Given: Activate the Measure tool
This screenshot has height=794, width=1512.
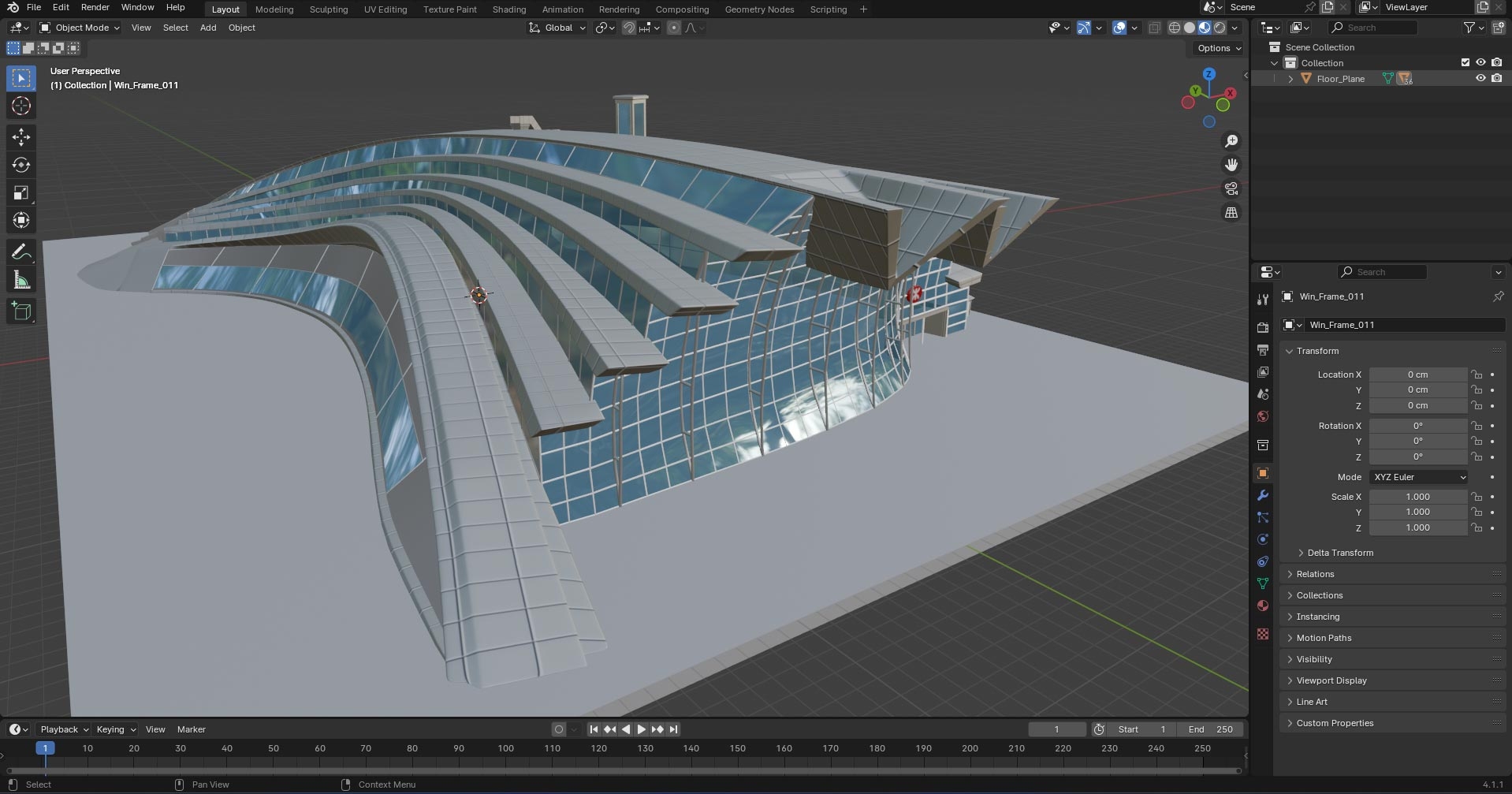Looking at the screenshot, I should (x=21, y=281).
